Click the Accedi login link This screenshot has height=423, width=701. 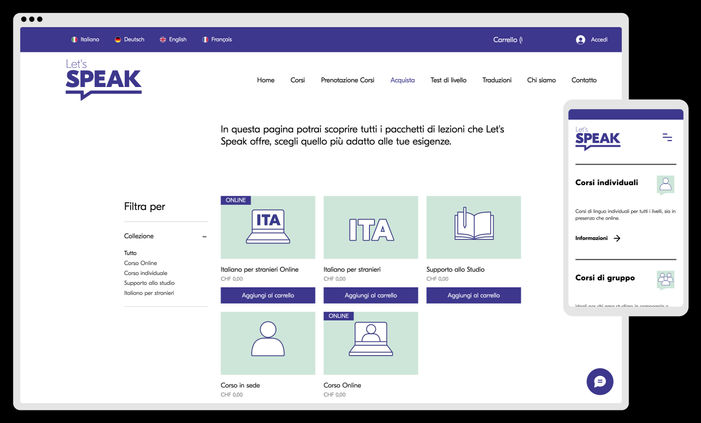(x=599, y=40)
